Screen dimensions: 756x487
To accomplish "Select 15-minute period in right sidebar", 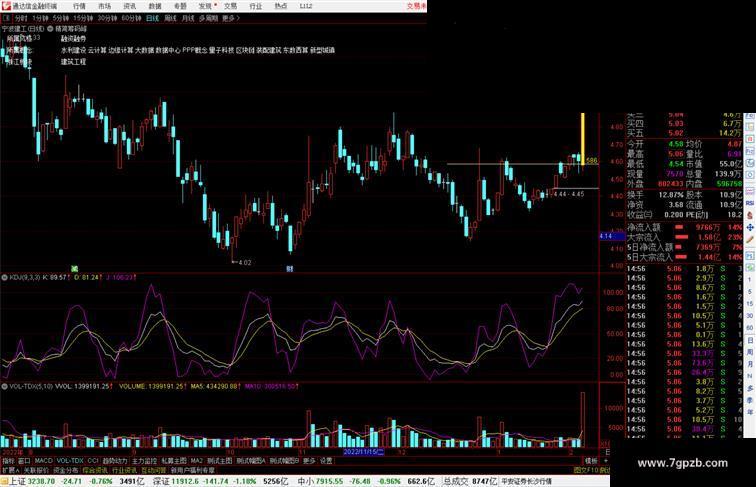I will click(x=750, y=304).
